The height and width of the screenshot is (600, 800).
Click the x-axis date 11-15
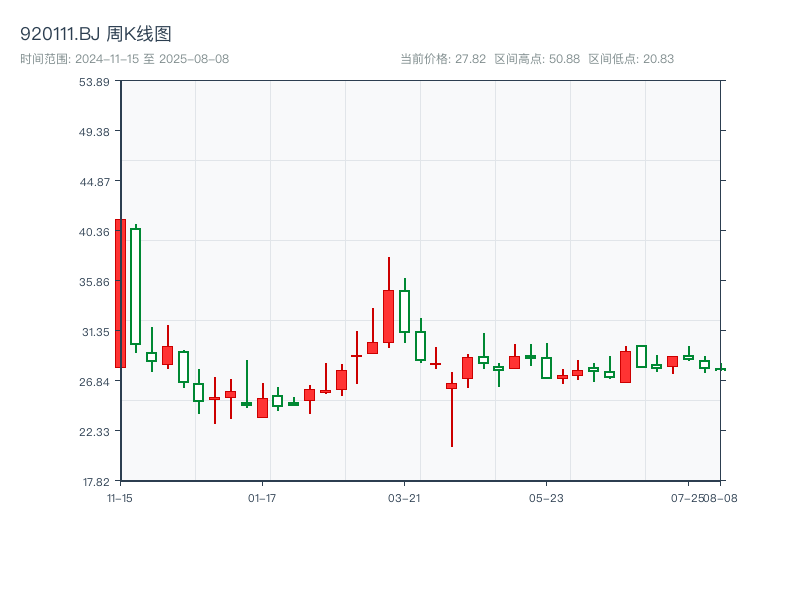point(120,498)
